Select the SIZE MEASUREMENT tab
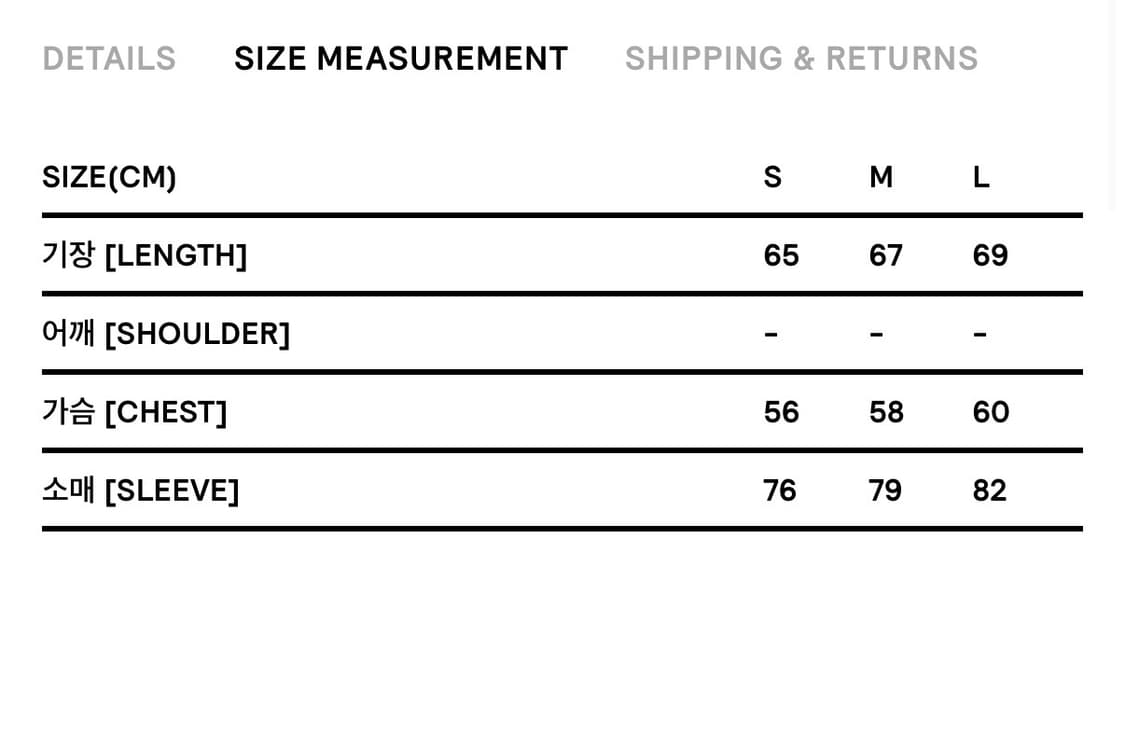The width and height of the screenshot is (1125, 730). (x=401, y=59)
